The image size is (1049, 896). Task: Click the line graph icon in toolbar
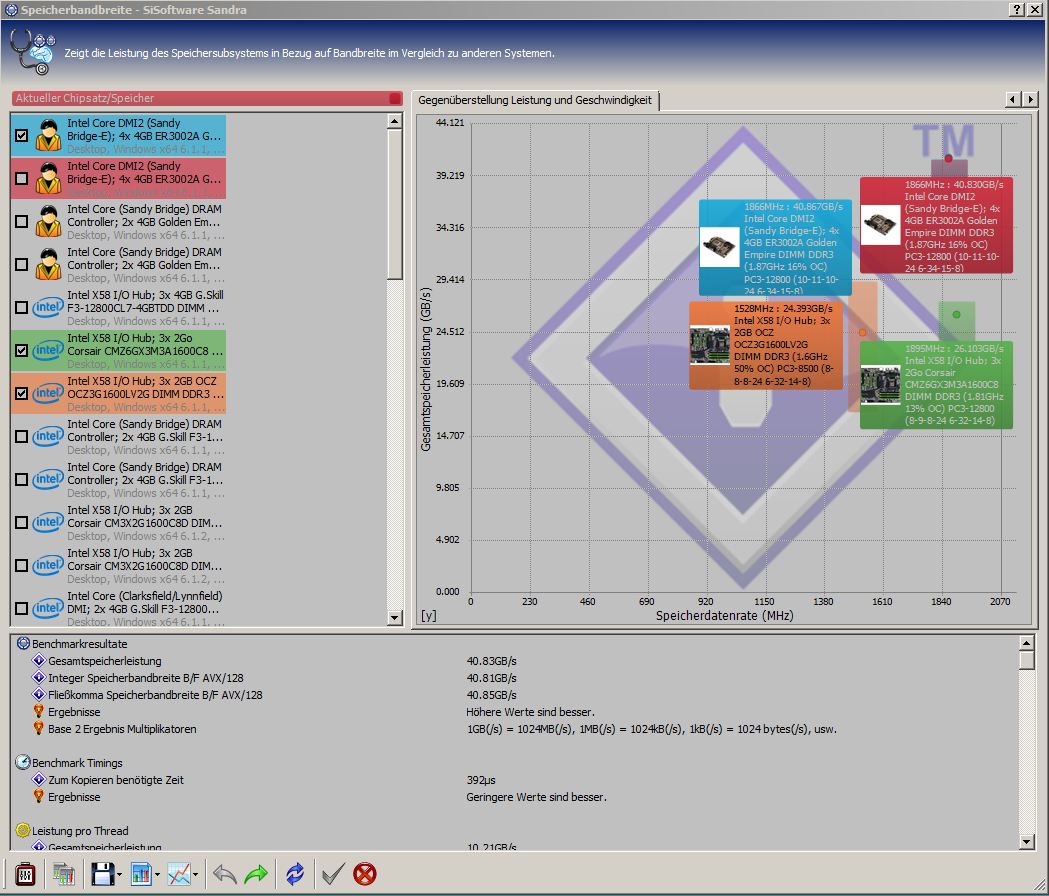point(179,874)
